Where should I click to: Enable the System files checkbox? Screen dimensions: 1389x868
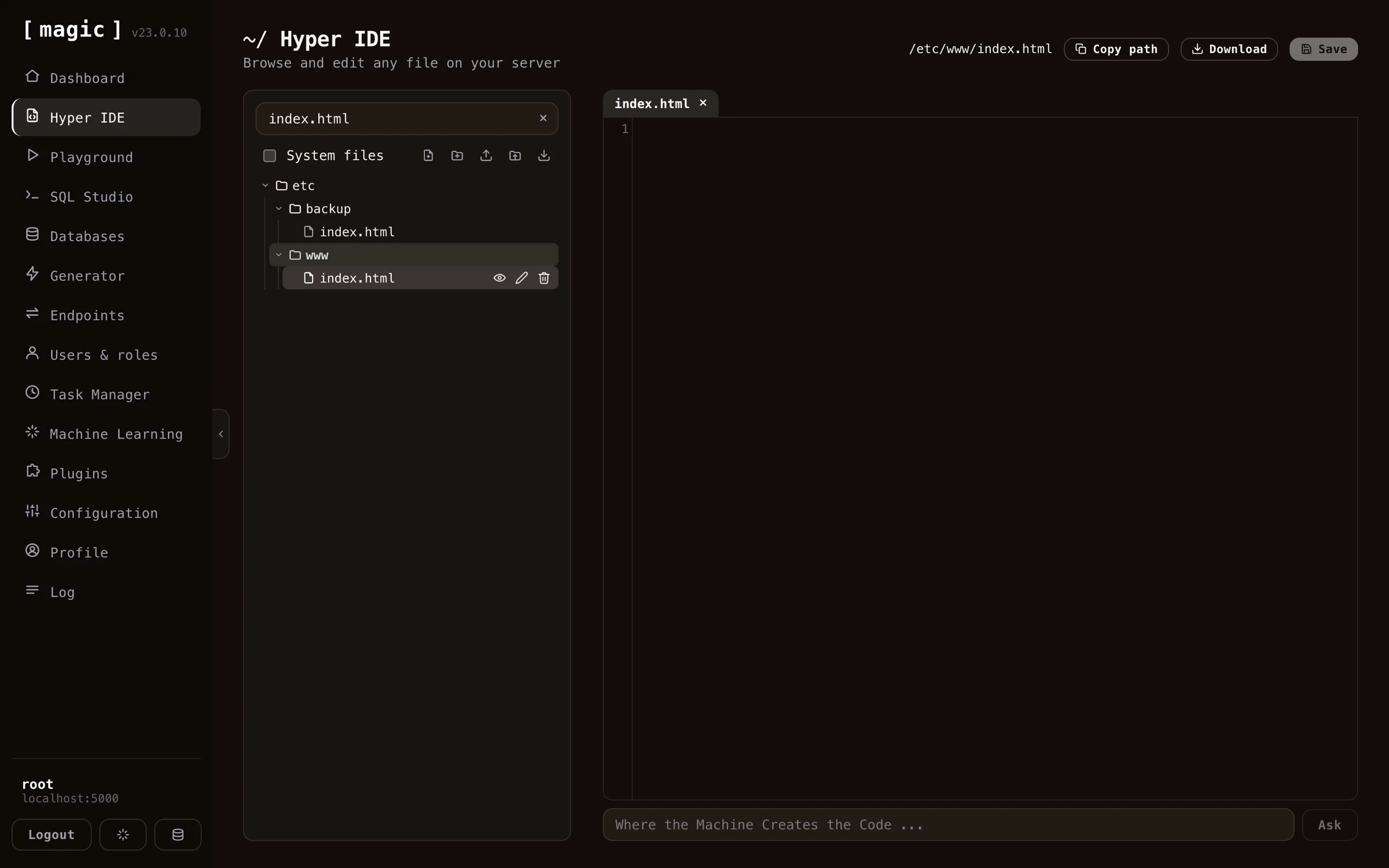(x=270, y=156)
